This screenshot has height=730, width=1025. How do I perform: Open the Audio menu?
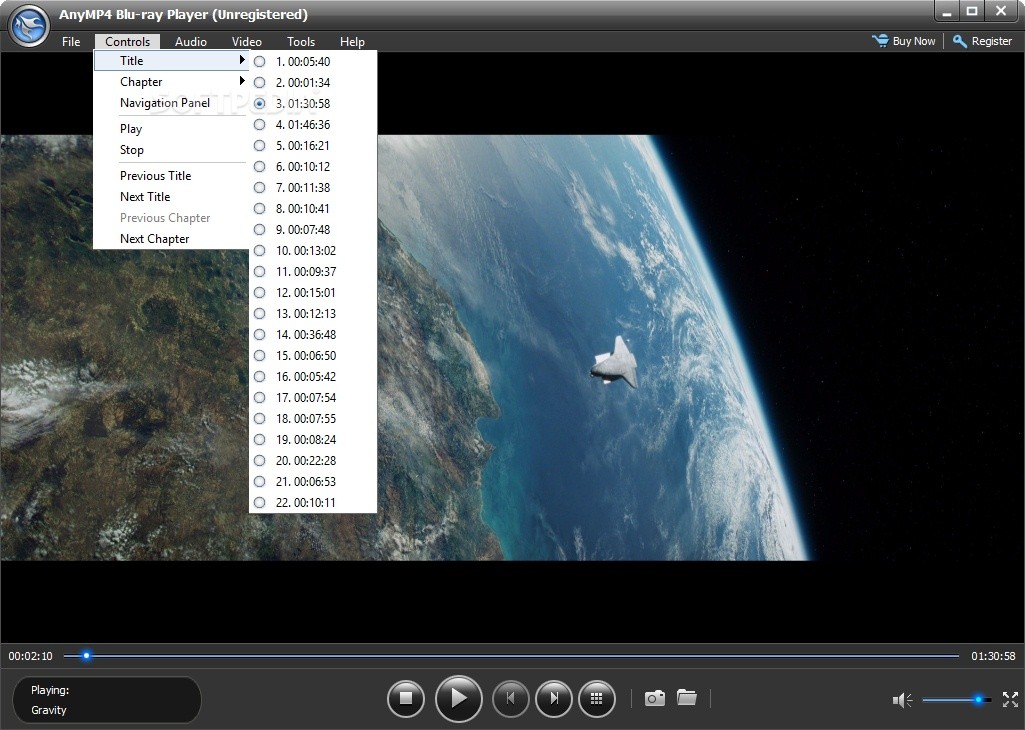(x=191, y=42)
